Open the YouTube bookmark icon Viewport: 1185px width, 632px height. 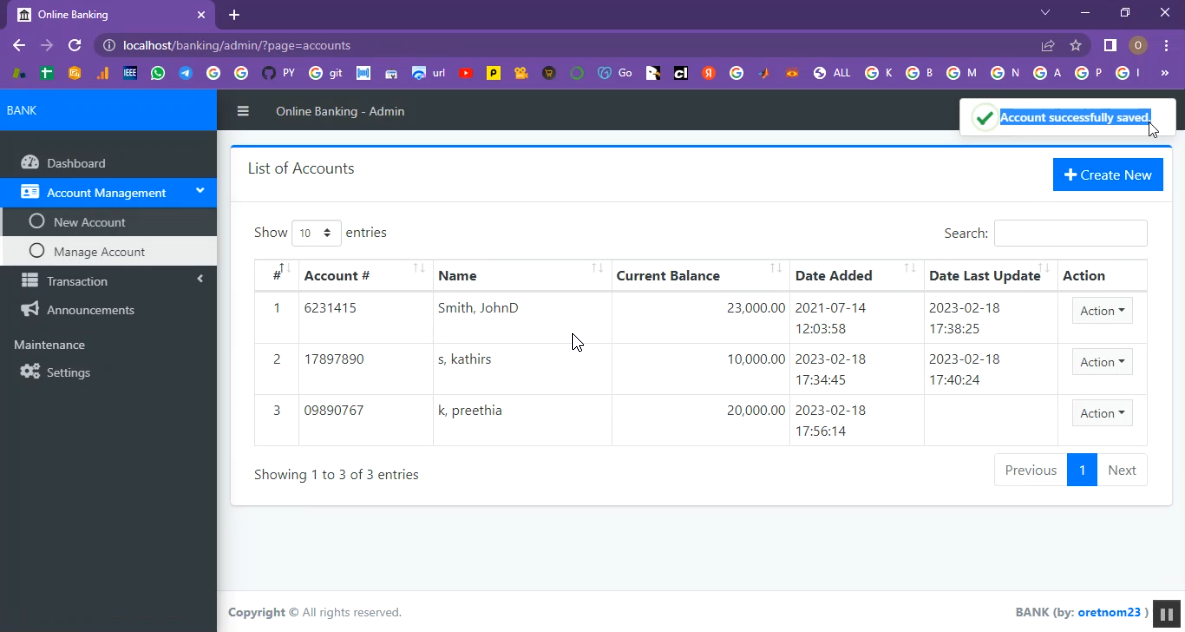466,73
